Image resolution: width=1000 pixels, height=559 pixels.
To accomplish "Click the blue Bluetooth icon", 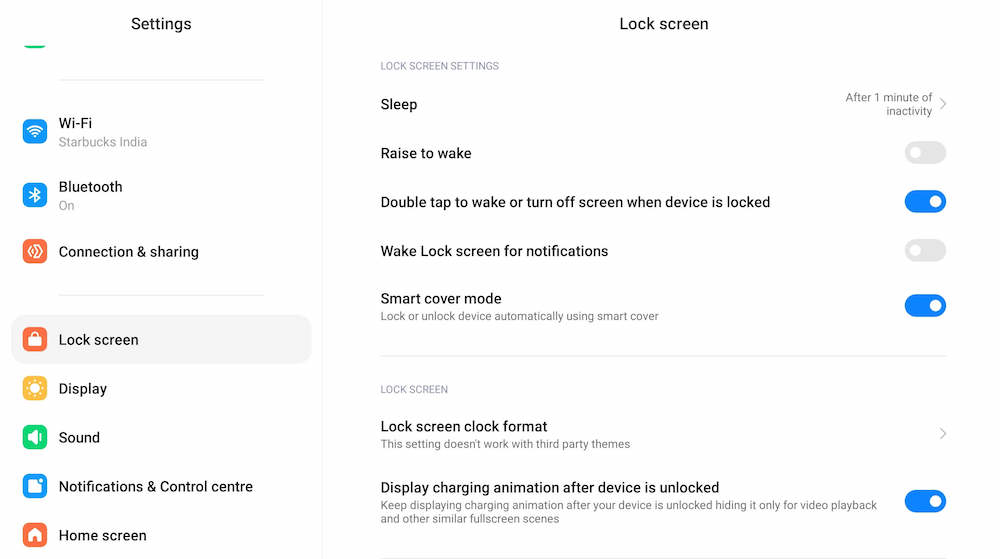I will pos(35,195).
